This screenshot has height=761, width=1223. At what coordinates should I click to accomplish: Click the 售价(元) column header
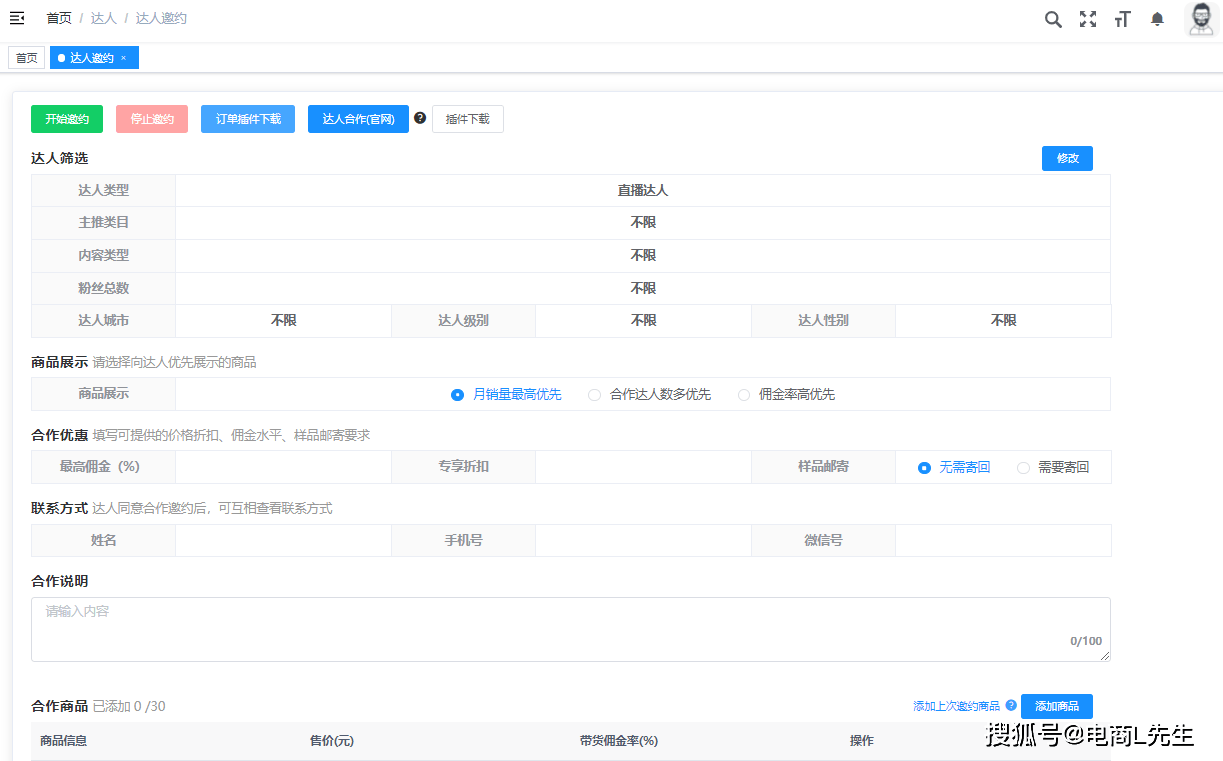[x=332, y=741]
